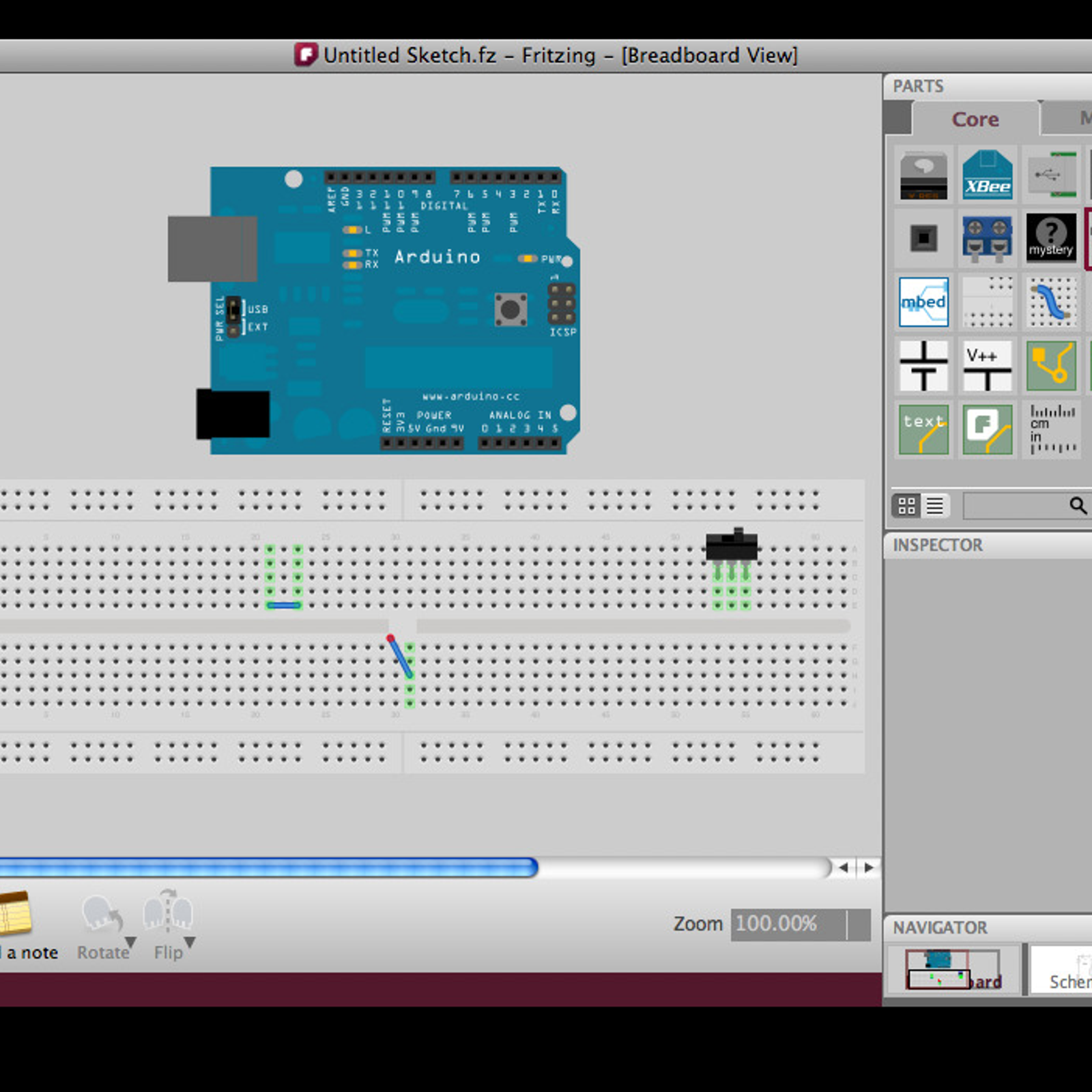This screenshot has width=1092, height=1092.
Task: Click the NAVIGATOR panel header
Action: tap(988, 928)
